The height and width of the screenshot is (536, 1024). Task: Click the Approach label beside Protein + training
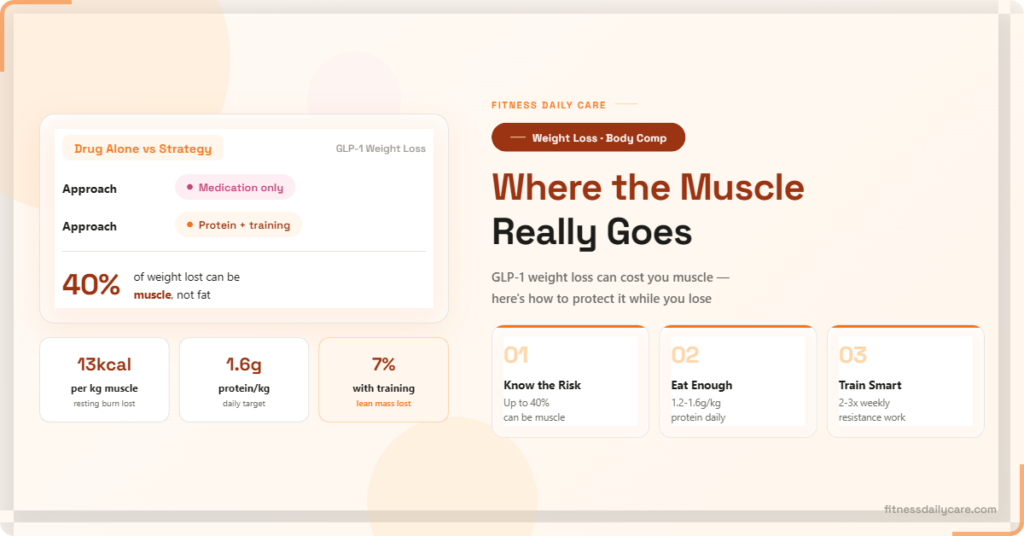point(89,227)
